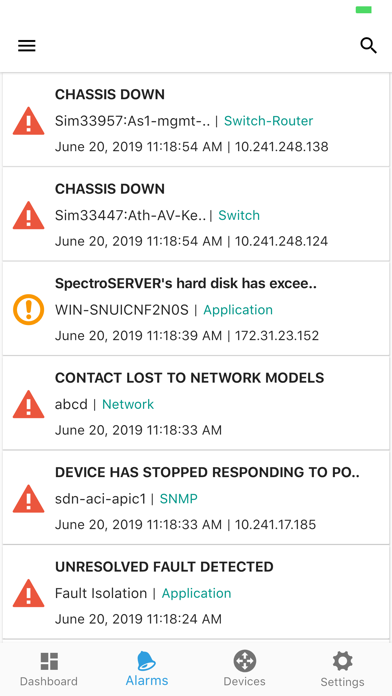Click the Switch-Router type link
This screenshot has height=696, width=392.
click(269, 121)
